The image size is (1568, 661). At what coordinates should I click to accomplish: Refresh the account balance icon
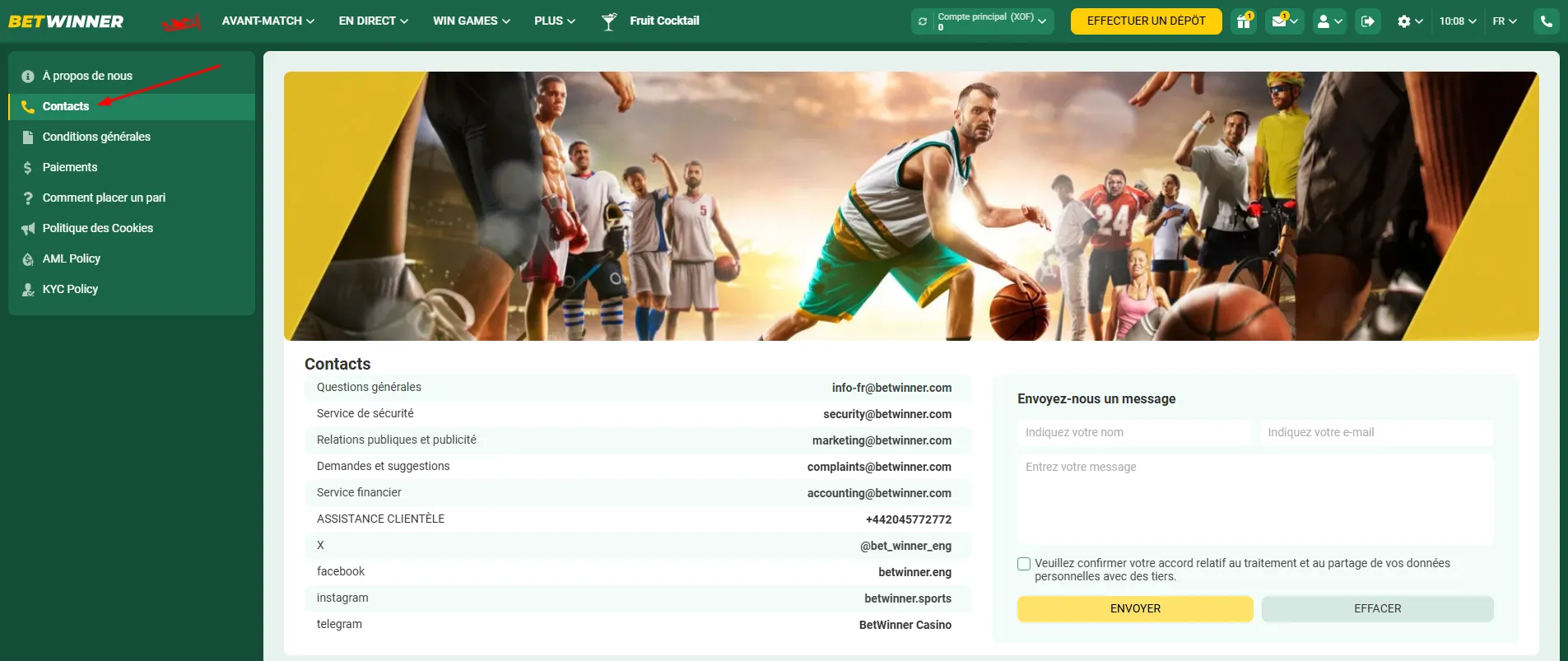click(923, 21)
